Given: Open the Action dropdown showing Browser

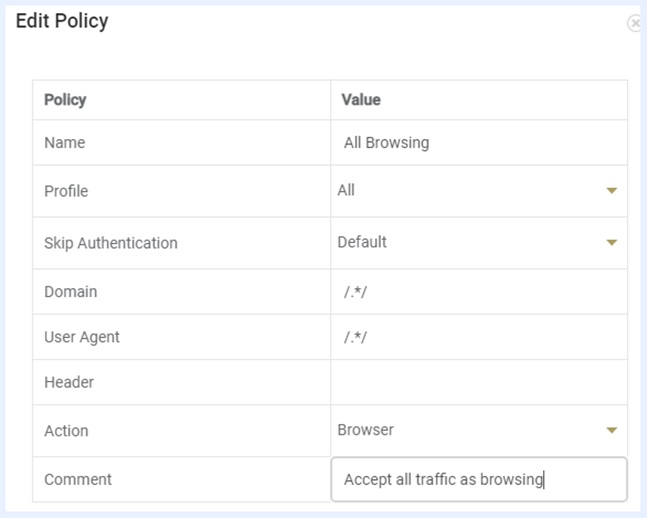Looking at the screenshot, I should (x=470, y=430).
